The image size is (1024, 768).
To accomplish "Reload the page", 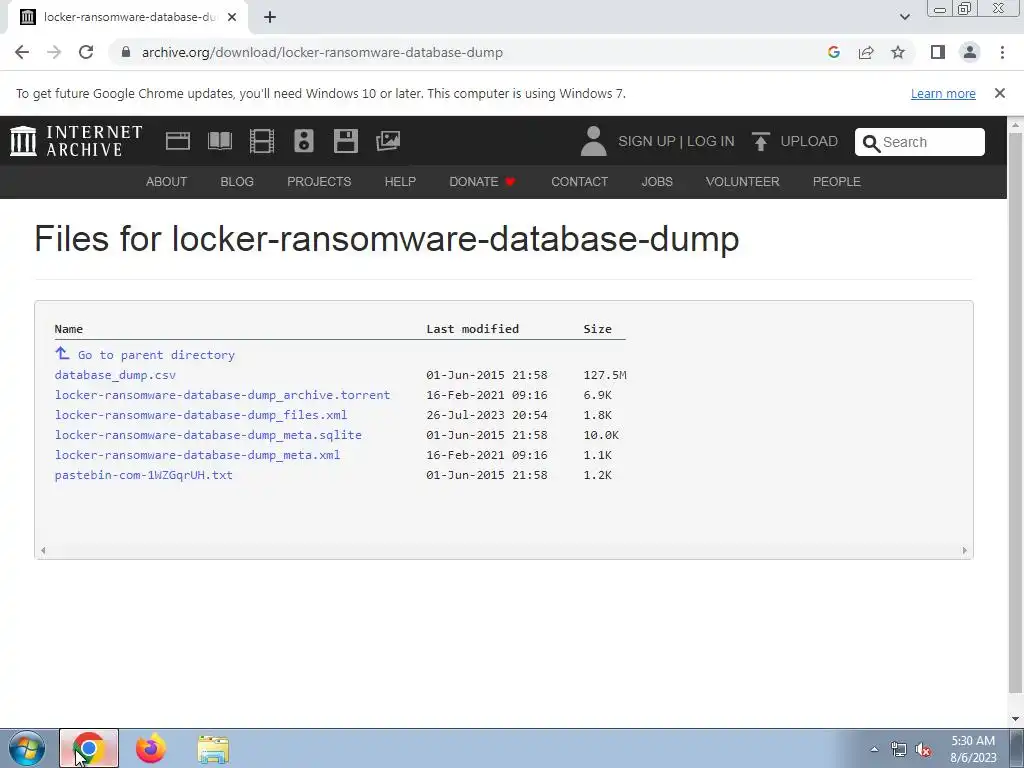I will click(x=86, y=52).
